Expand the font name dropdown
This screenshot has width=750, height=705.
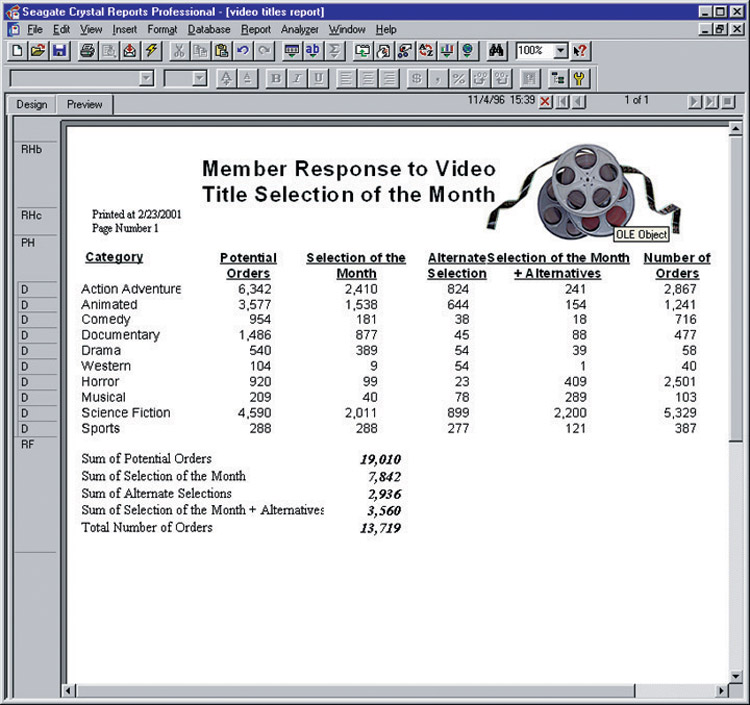(x=147, y=78)
